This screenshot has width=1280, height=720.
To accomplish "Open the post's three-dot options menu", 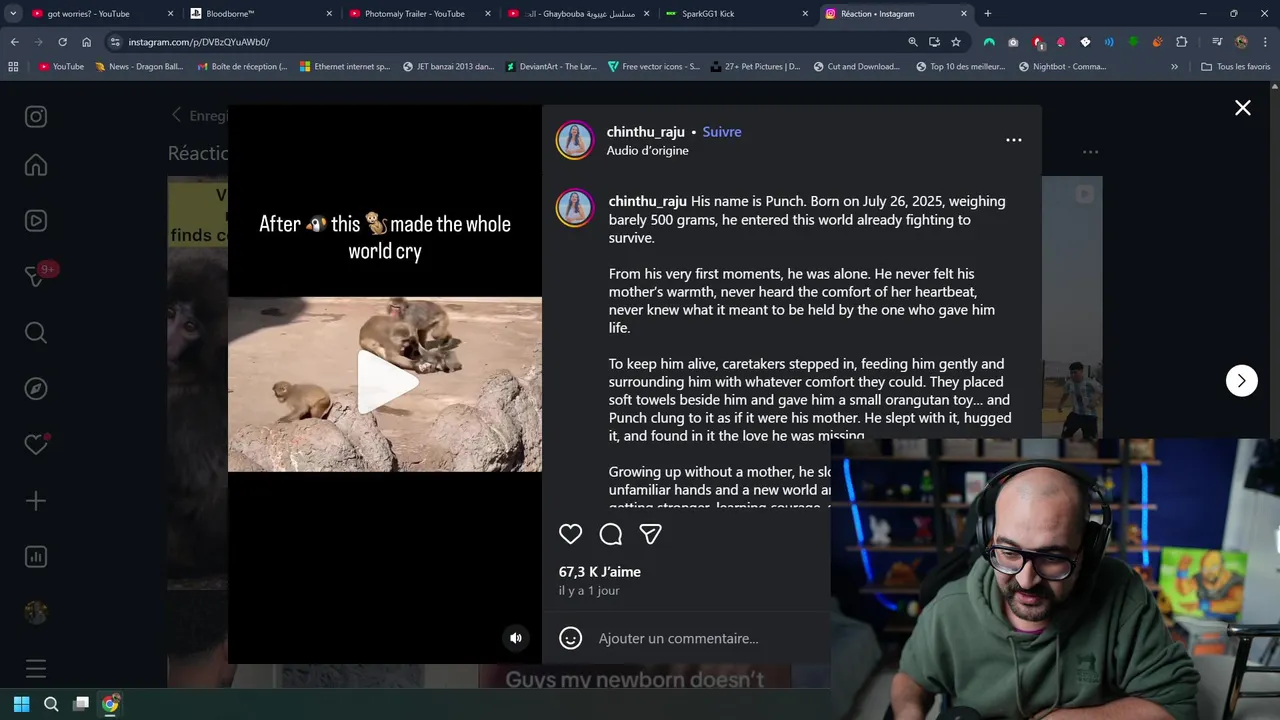I will coord(1013,140).
